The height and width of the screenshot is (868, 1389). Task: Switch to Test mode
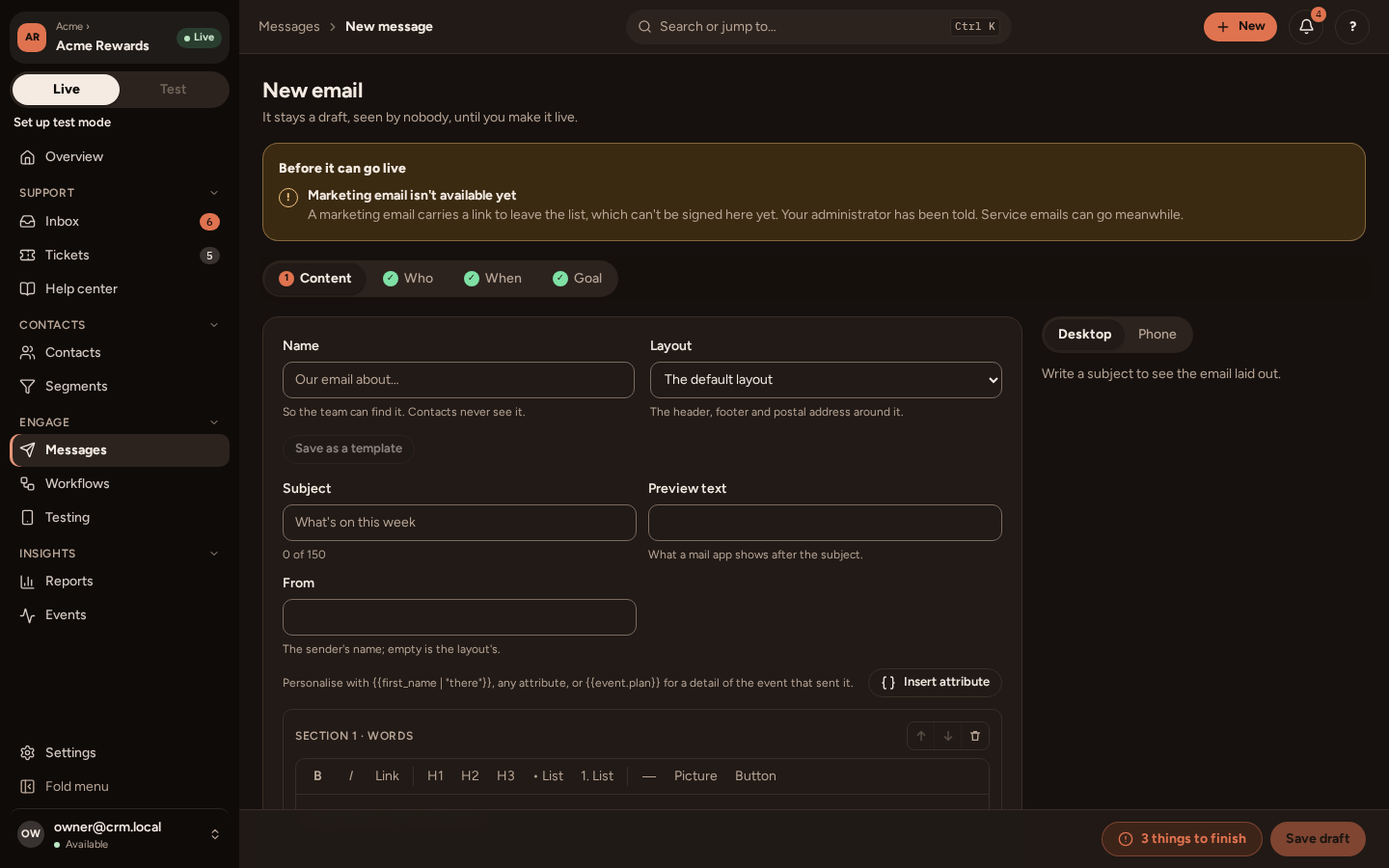coord(174,90)
